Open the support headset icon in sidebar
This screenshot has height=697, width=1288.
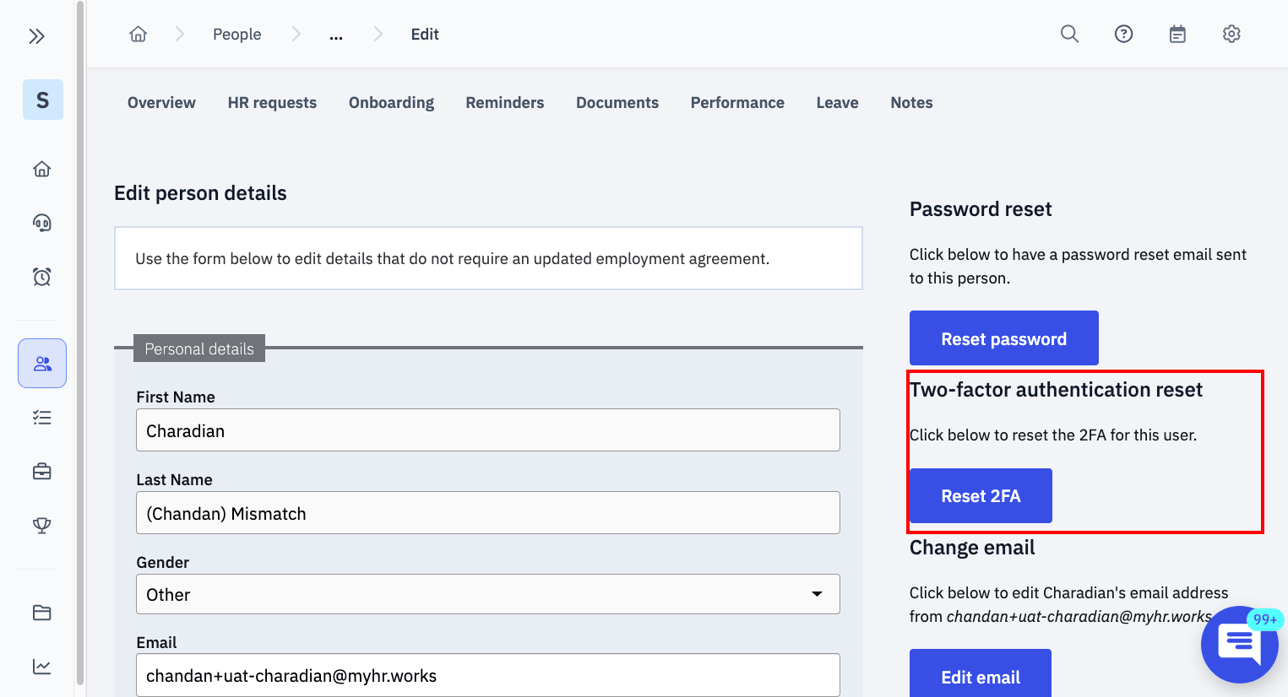coord(42,223)
